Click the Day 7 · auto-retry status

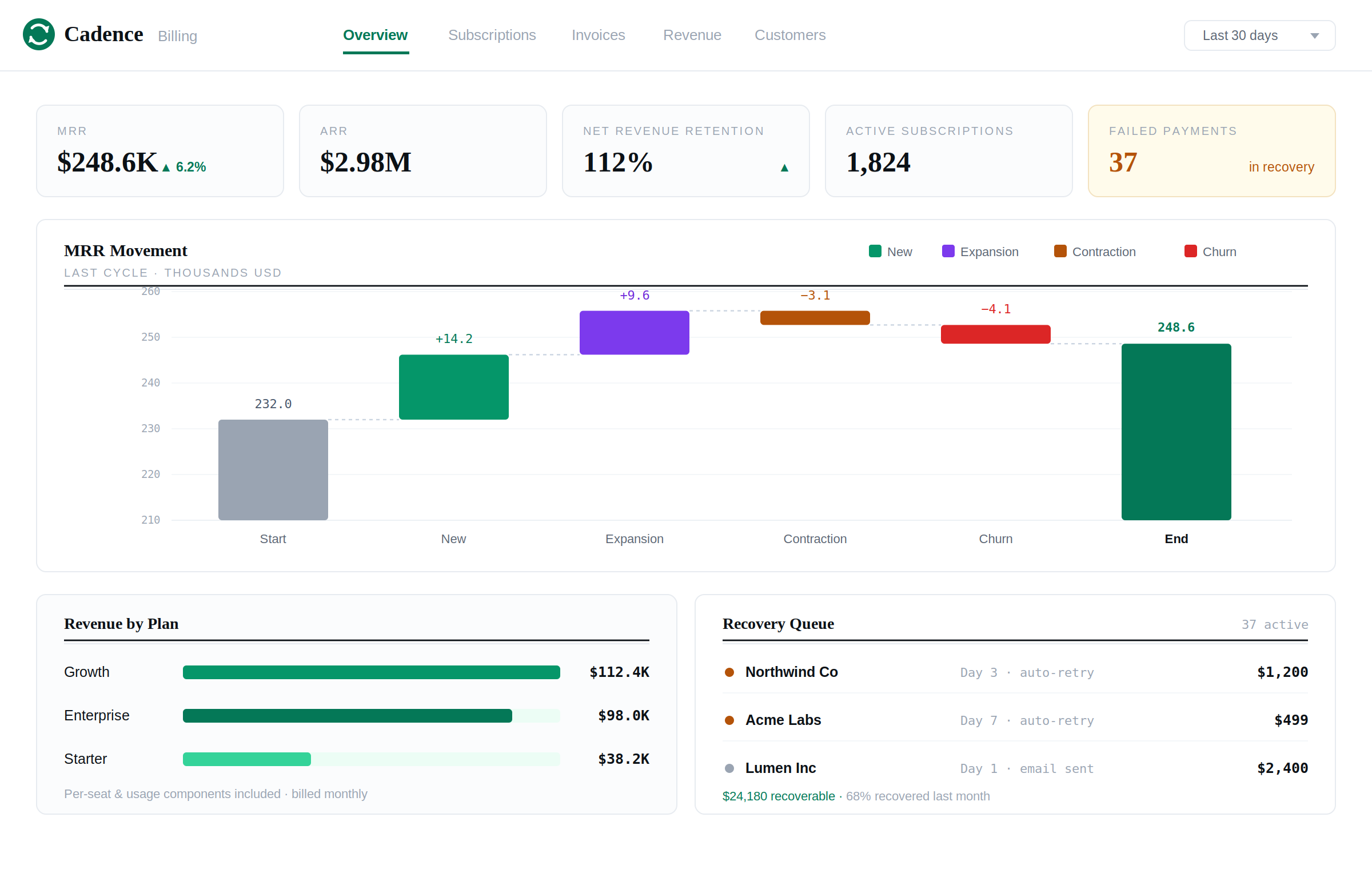pos(1027,720)
